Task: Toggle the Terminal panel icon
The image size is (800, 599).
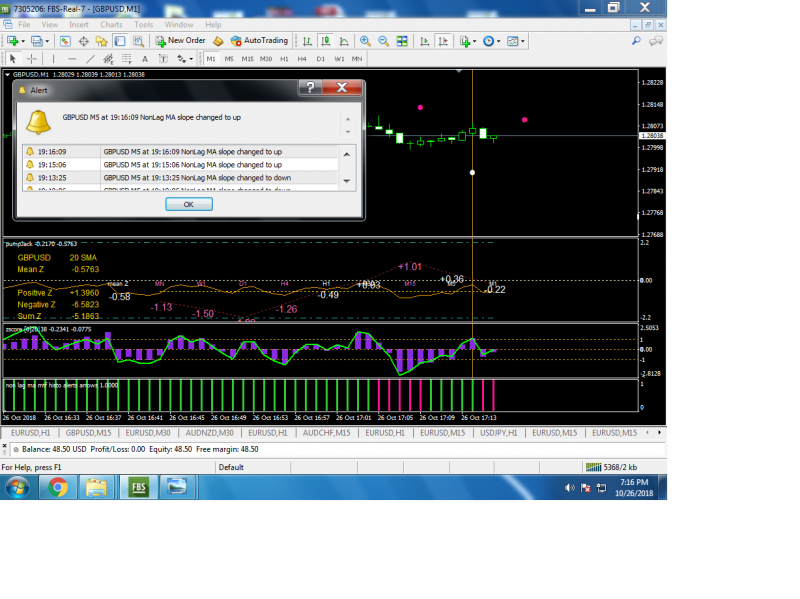Action: pyautogui.click(x=120, y=41)
